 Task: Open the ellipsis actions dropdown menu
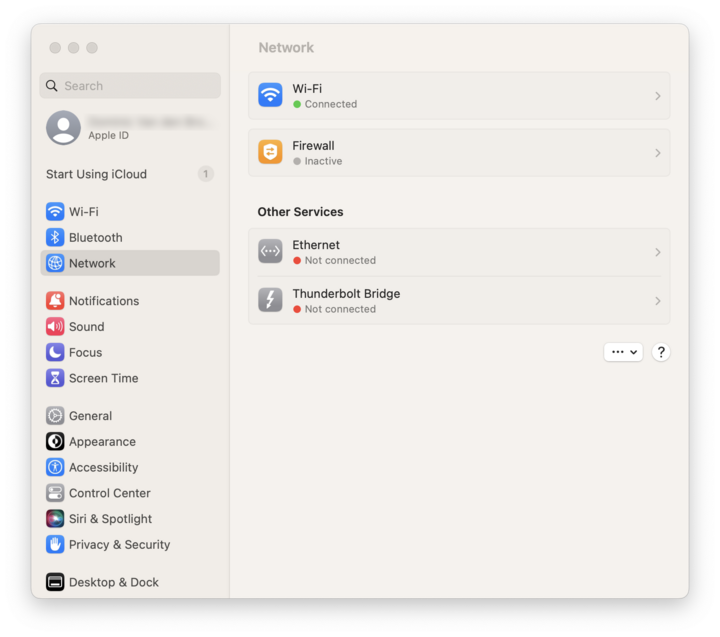tap(623, 352)
